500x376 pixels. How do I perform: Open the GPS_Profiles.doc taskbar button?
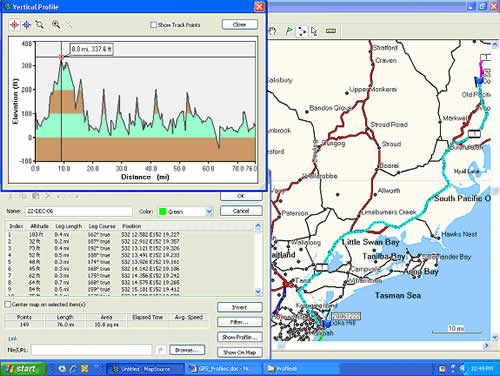click(x=223, y=369)
